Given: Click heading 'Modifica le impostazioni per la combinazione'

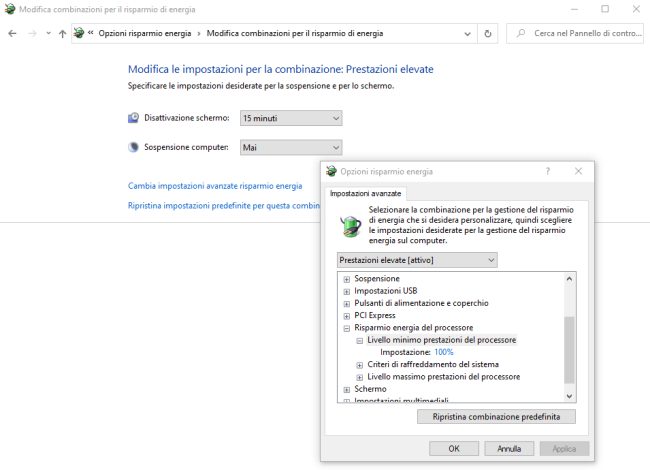Looking at the screenshot, I should pos(280,69).
